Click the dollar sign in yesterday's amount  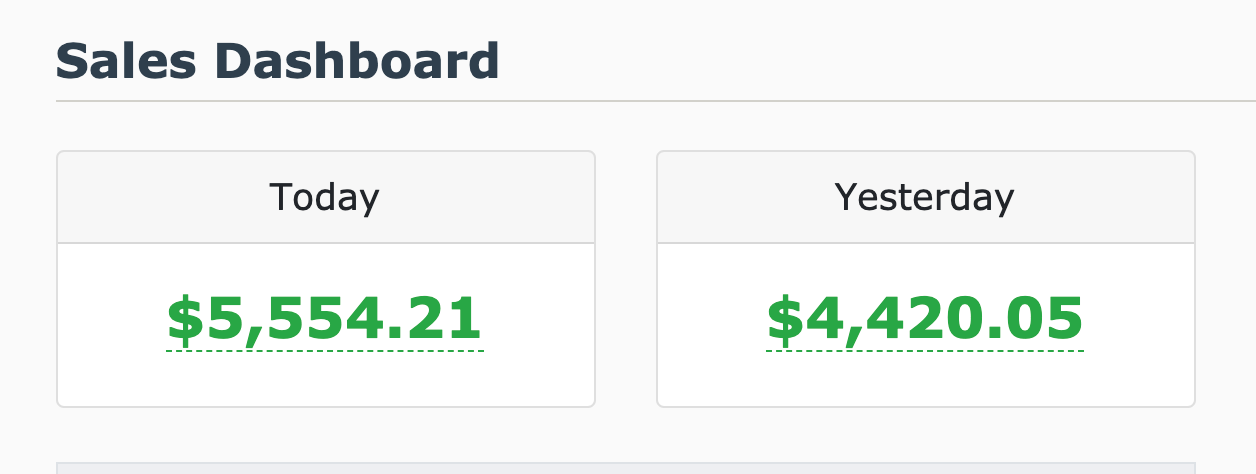tap(784, 319)
